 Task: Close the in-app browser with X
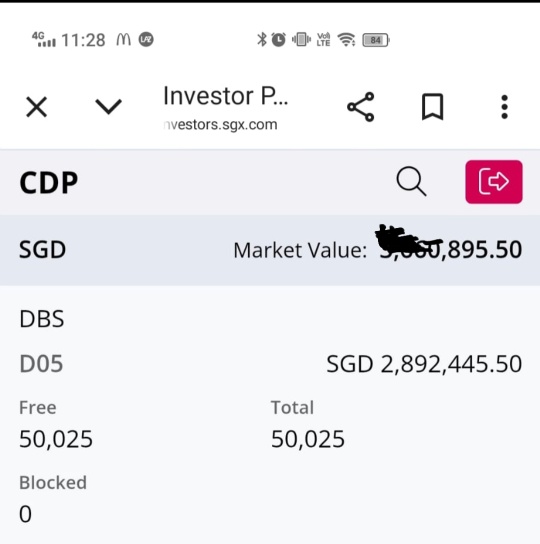click(36, 107)
